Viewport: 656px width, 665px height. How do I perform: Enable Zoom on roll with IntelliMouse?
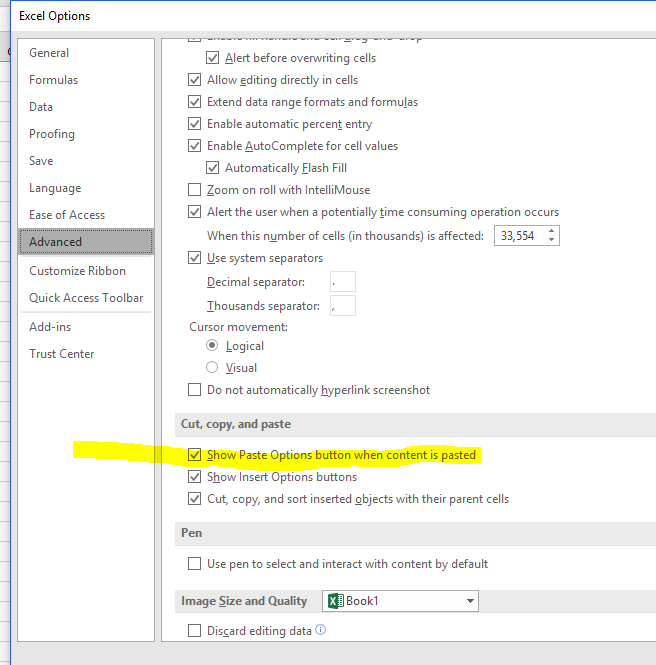(194, 190)
